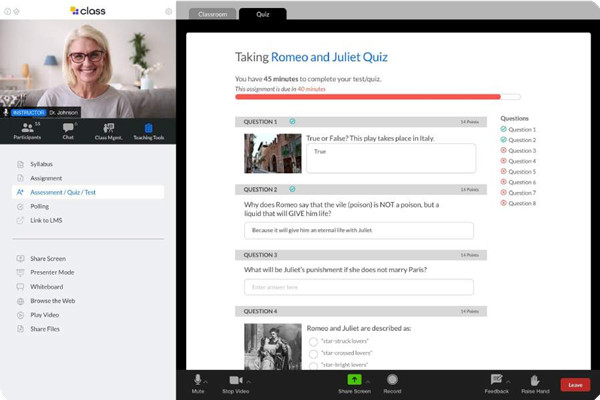Click the Teaching Tools icon
Image resolution: width=600 pixels, height=400 pixels.
[x=148, y=129]
